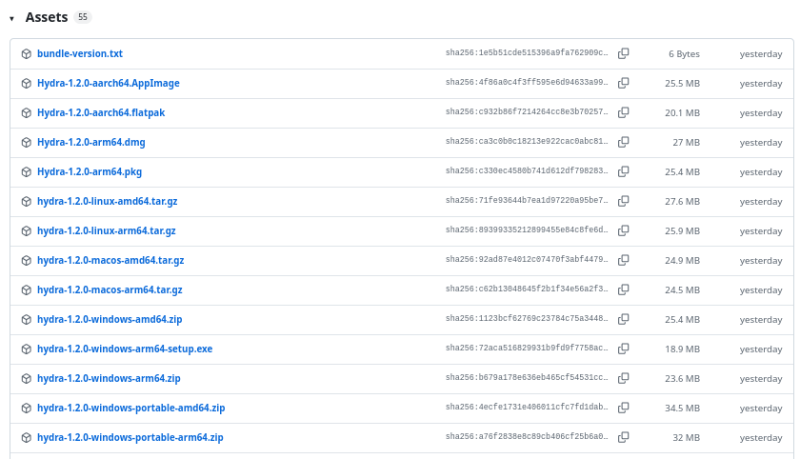Click package icon beside hydra-1.2.0-linux-arm64.tar.gz
Viewport: 800px width, 459px height.
[x=27, y=231]
